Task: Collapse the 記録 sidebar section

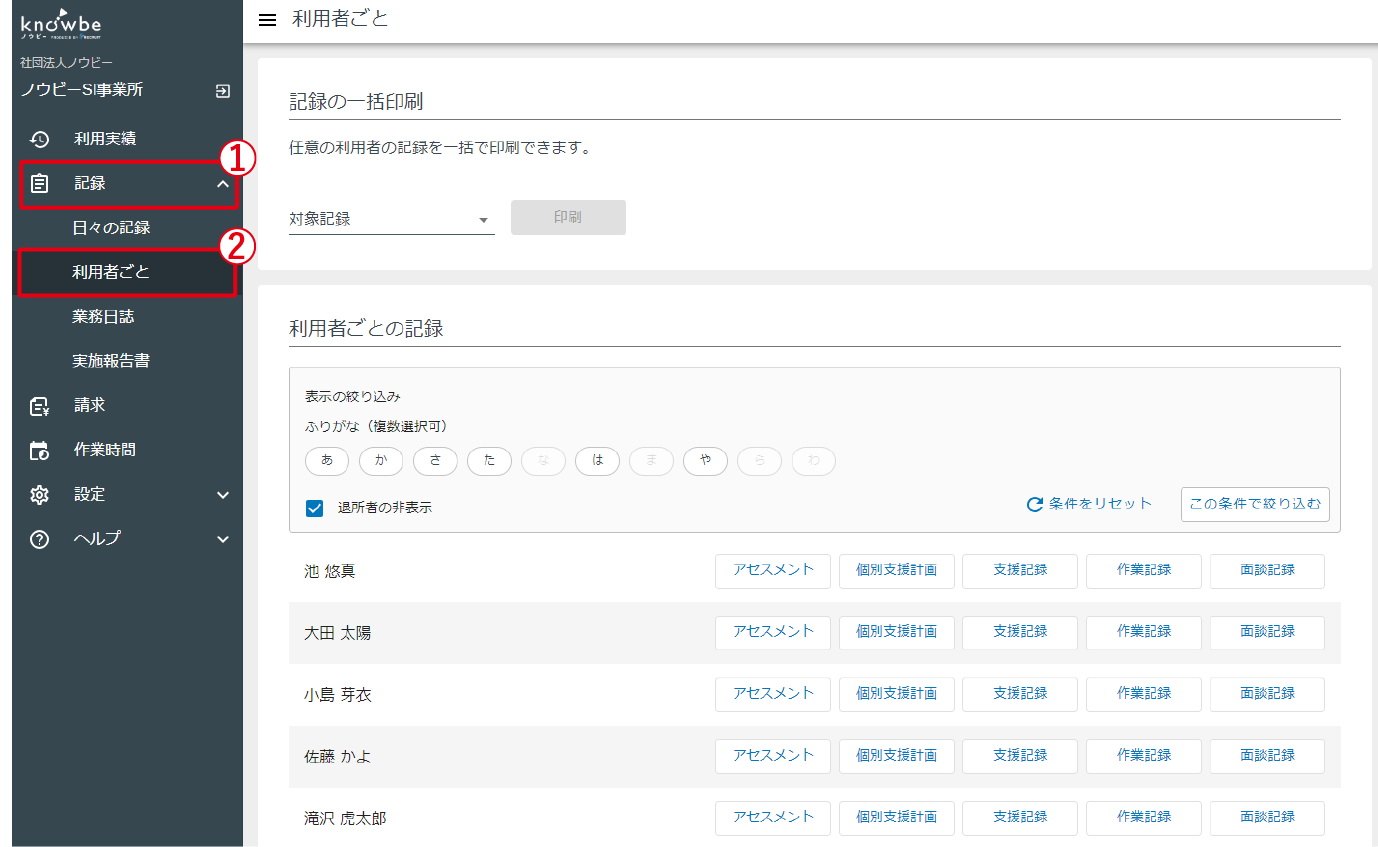Action: [x=223, y=183]
